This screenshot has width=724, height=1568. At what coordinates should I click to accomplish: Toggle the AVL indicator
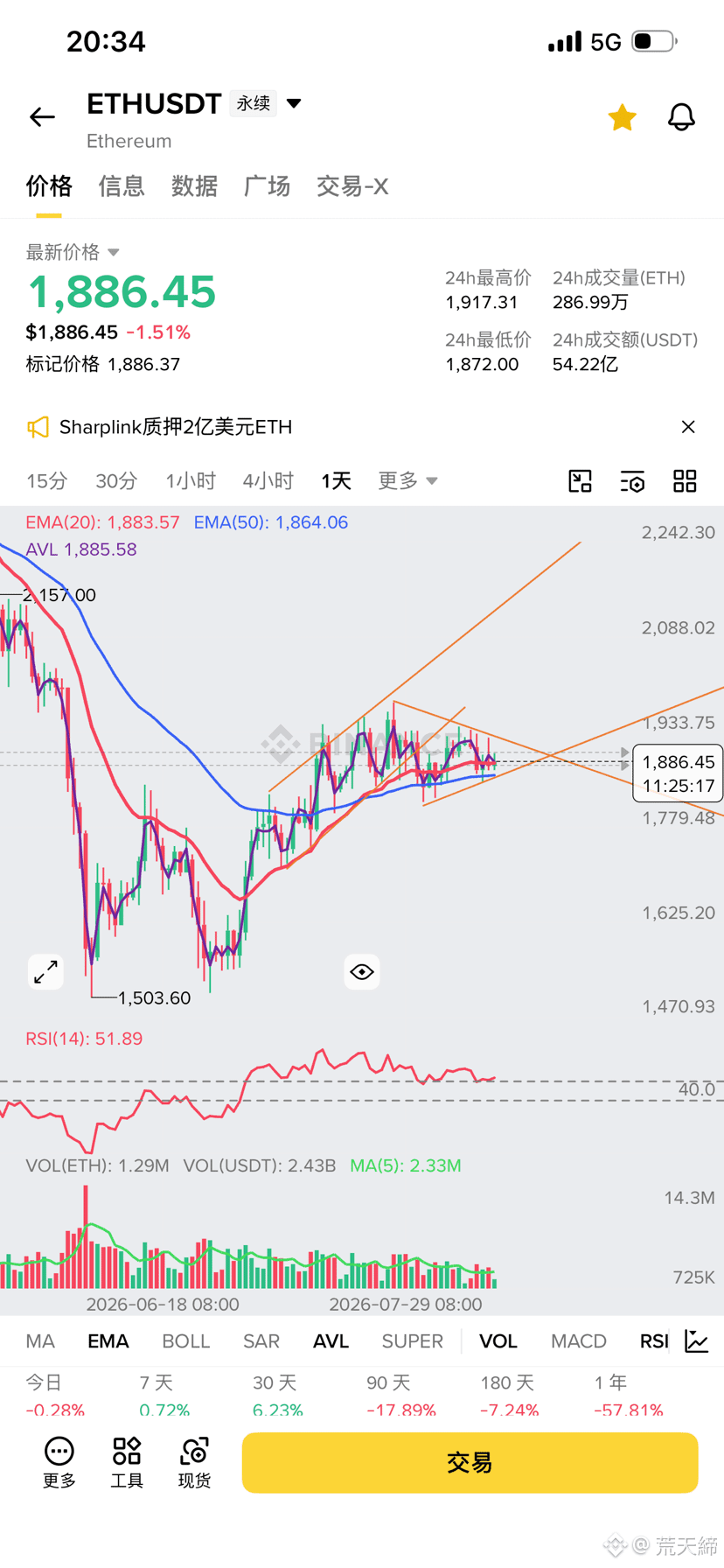(x=331, y=1341)
